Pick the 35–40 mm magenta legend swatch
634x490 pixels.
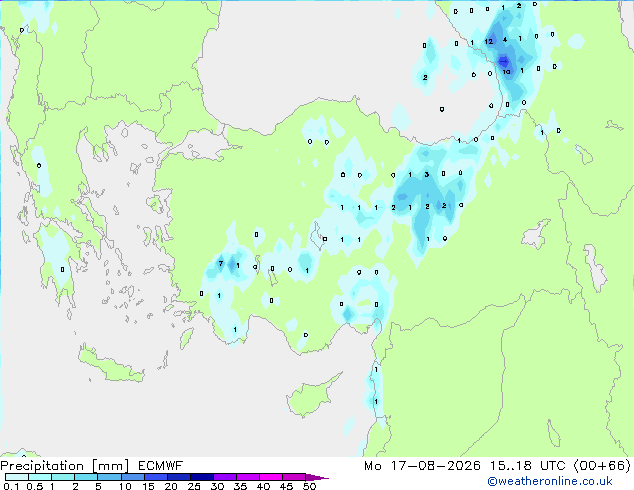tap(248, 477)
